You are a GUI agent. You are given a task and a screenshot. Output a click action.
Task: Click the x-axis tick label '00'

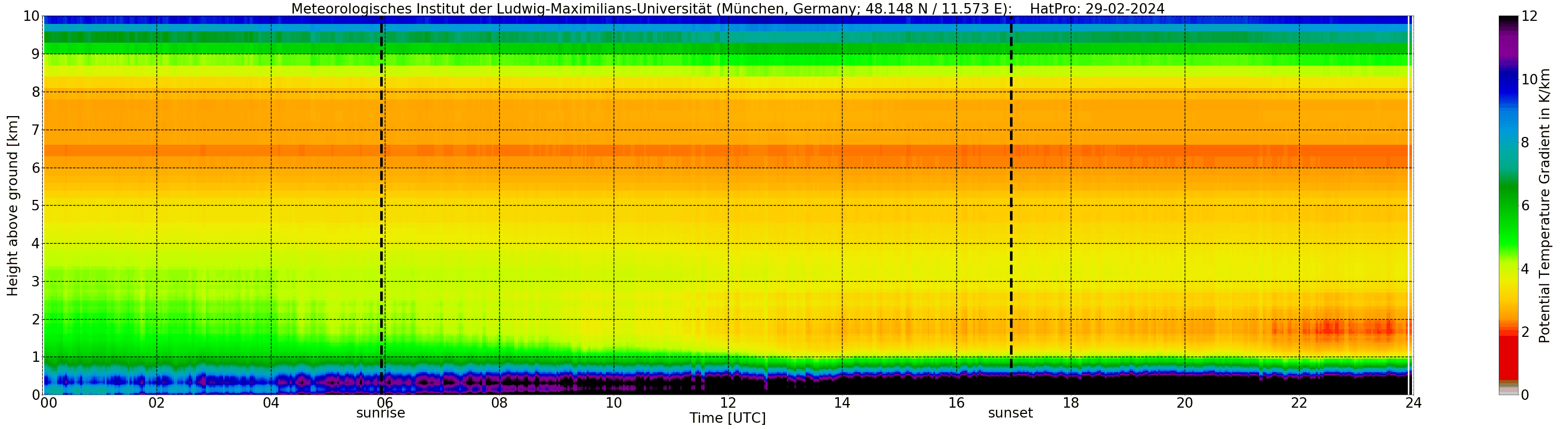49,403
